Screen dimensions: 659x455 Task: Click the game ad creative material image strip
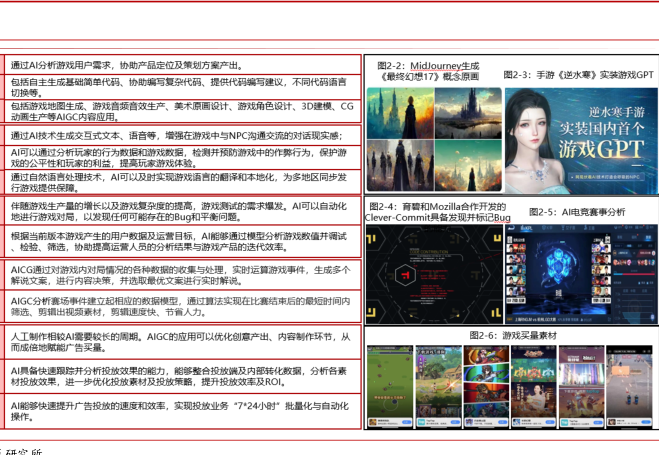pos(510,385)
